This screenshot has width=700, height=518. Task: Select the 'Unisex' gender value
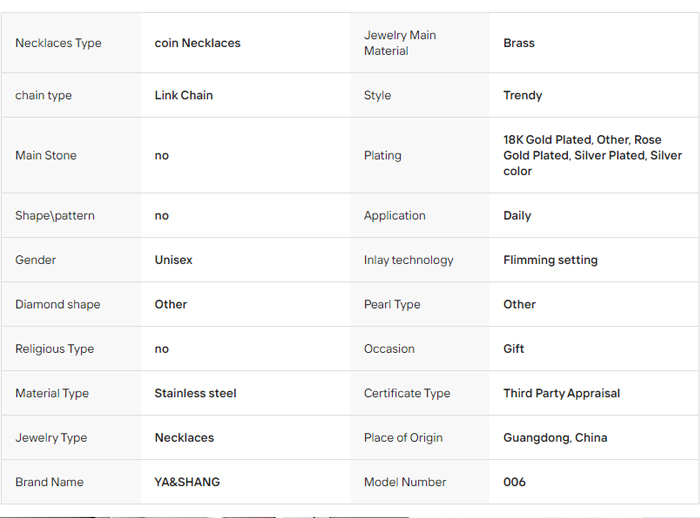tap(173, 260)
